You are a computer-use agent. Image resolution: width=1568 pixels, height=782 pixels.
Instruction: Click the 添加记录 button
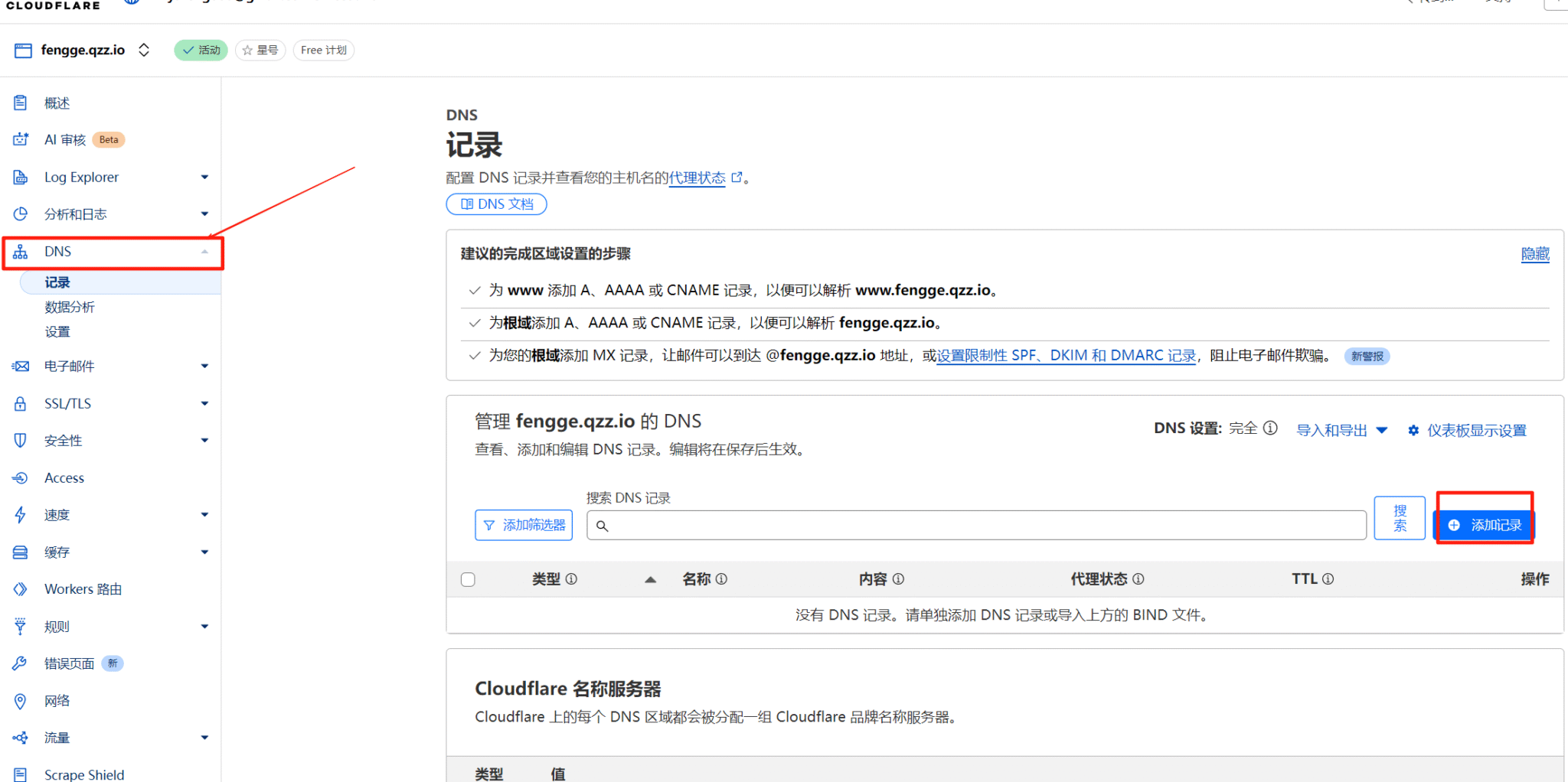pyautogui.click(x=1484, y=525)
